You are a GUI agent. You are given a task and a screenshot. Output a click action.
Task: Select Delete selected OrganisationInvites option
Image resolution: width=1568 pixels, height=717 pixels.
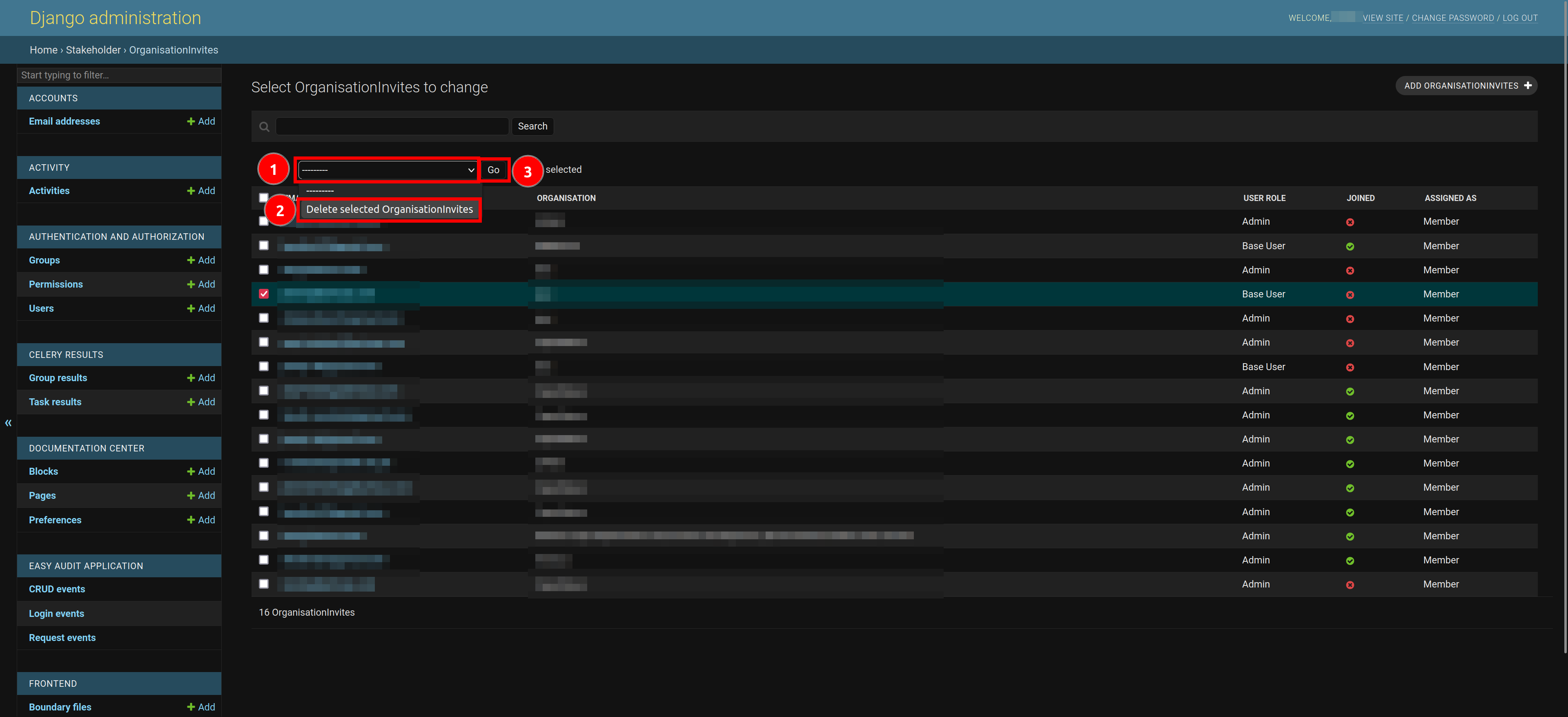(390, 210)
